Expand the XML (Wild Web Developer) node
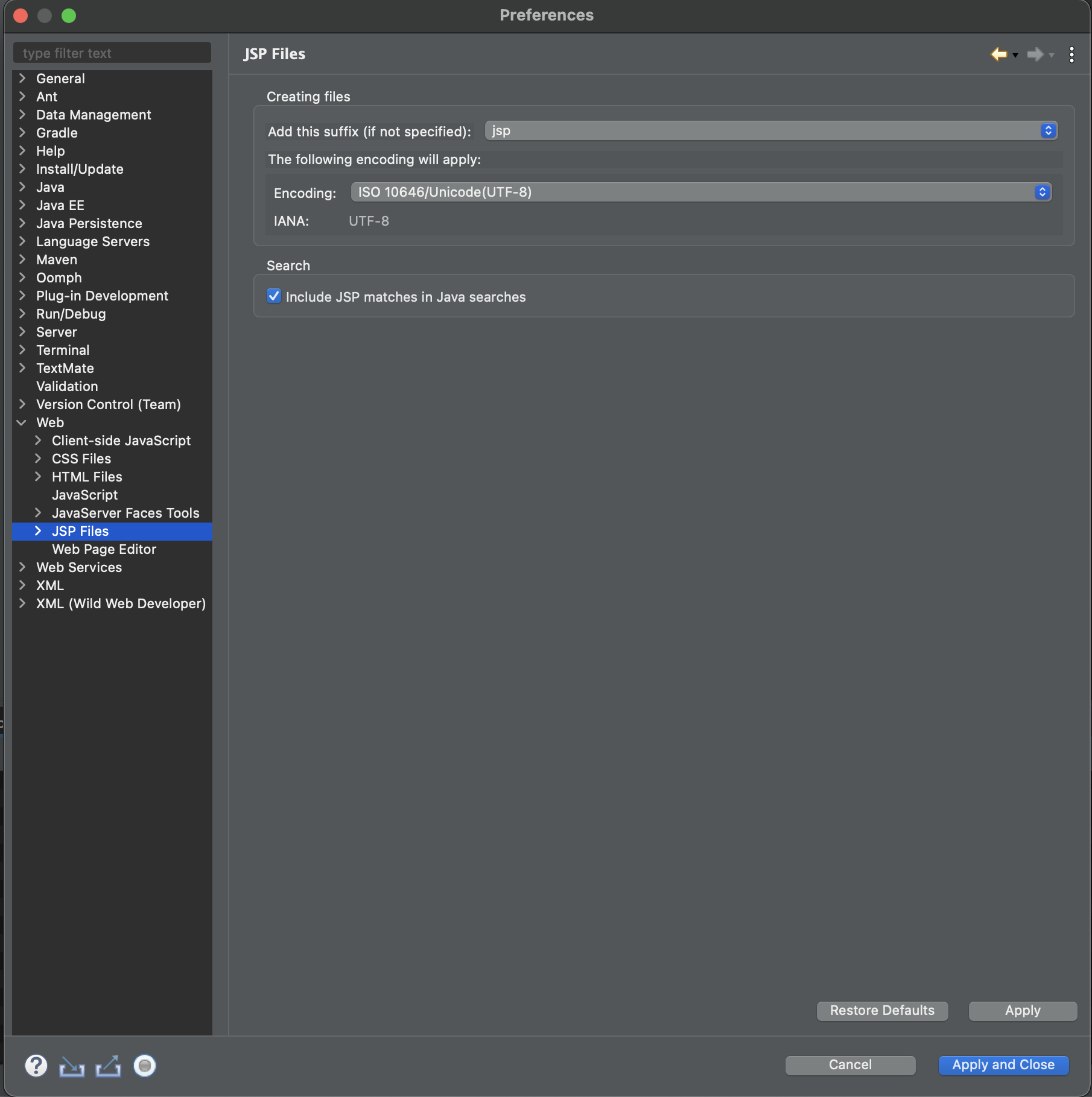This screenshot has width=1092, height=1097. coord(22,603)
